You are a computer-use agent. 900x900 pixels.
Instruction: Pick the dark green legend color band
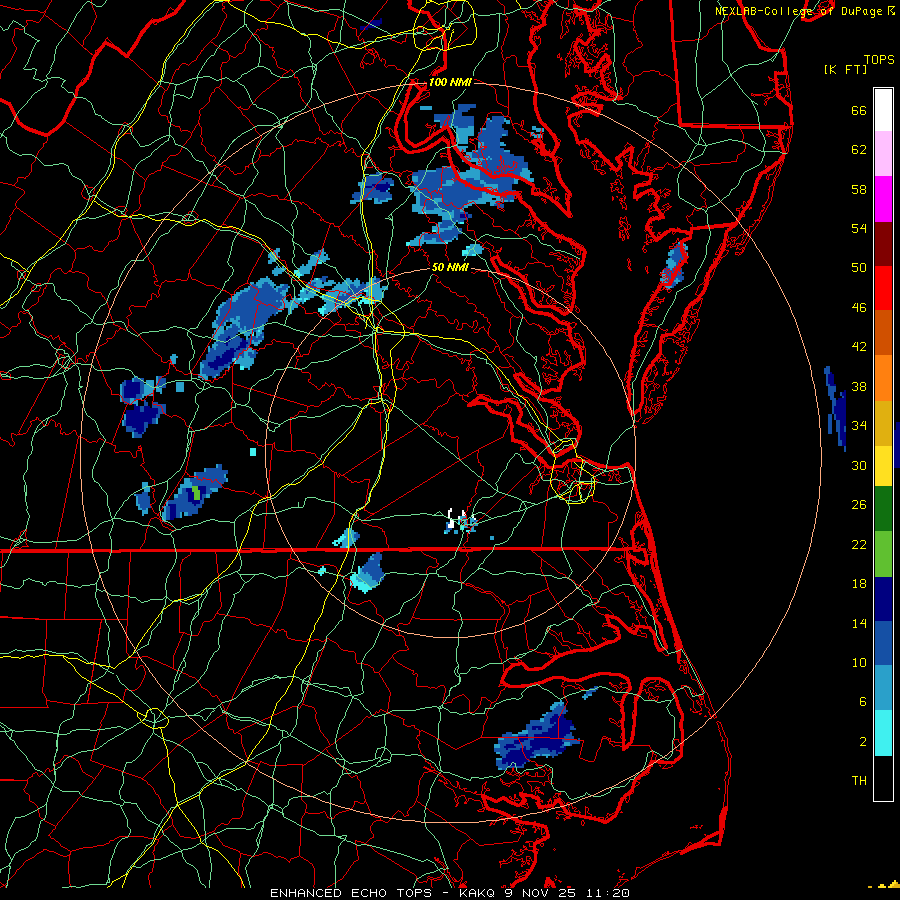point(883,509)
